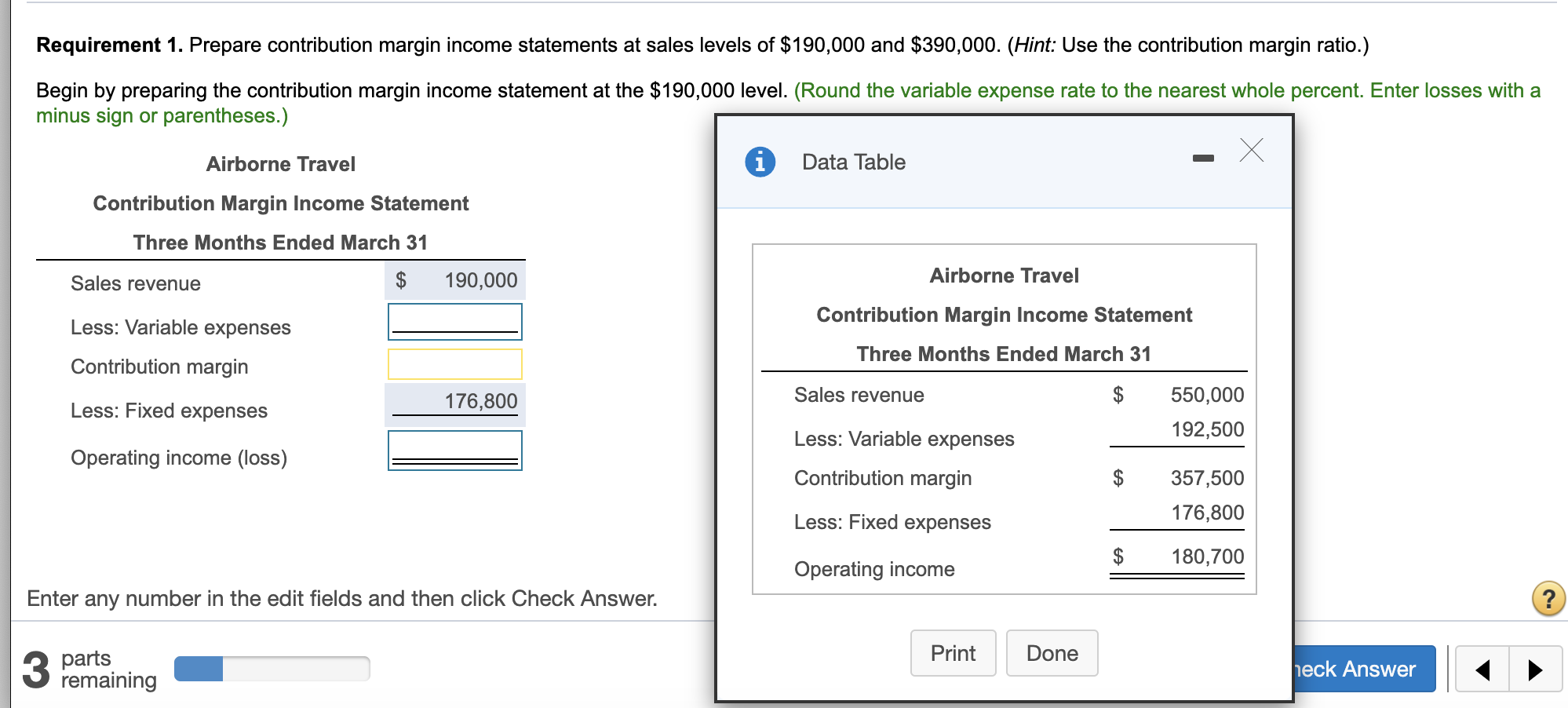Select the Contribution margin input field
The image size is (1568, 708).
tap(454, 363)
